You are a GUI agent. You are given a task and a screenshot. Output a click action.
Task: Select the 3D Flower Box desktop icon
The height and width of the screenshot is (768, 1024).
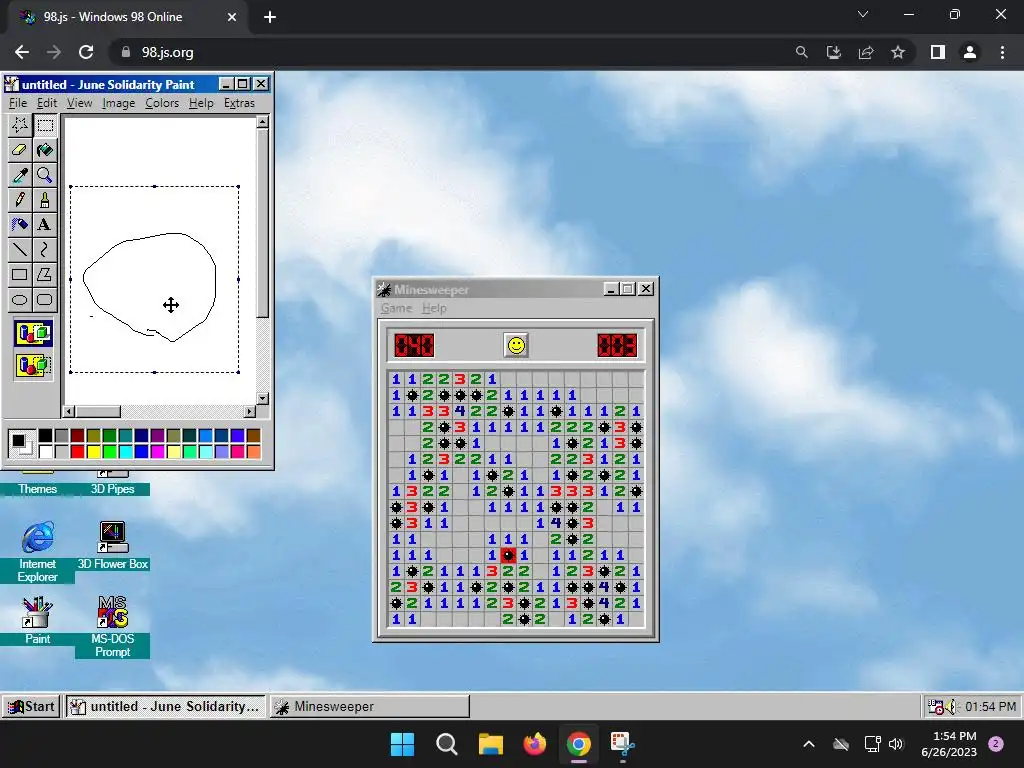click(x=112, y=545)
